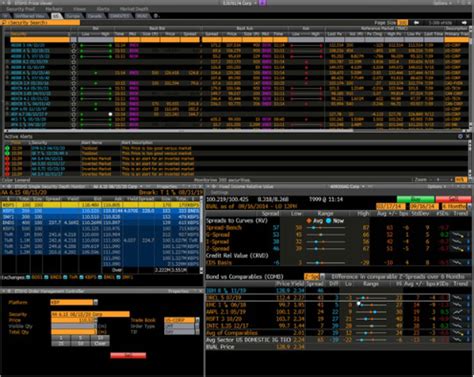Click the red Sell button in Relative Value
Screen dimensions: 474x377
coord(454,199)
